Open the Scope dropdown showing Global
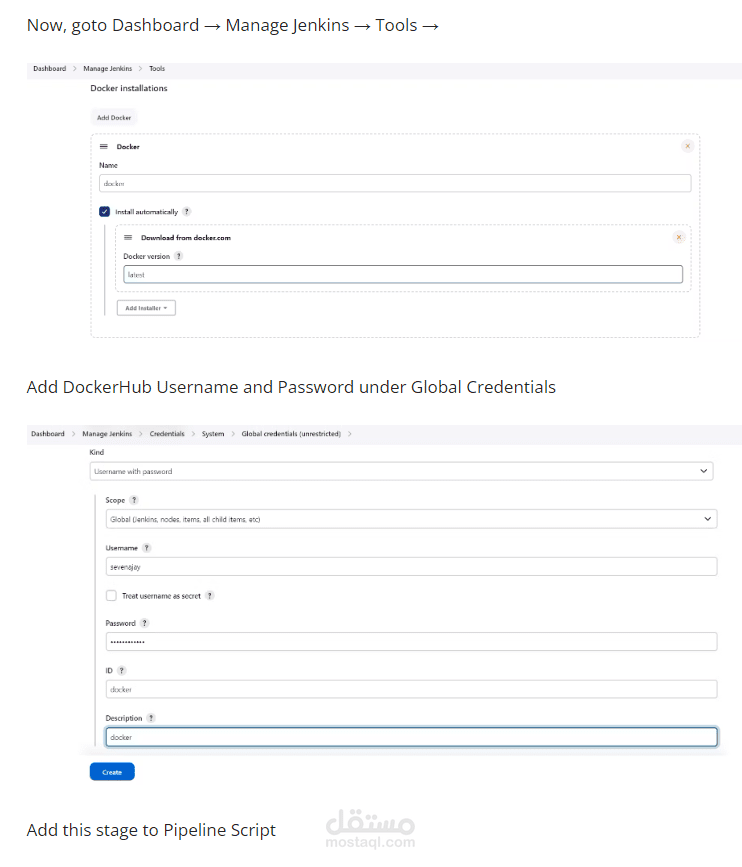The image size is (742, 867). coord(411,519)
